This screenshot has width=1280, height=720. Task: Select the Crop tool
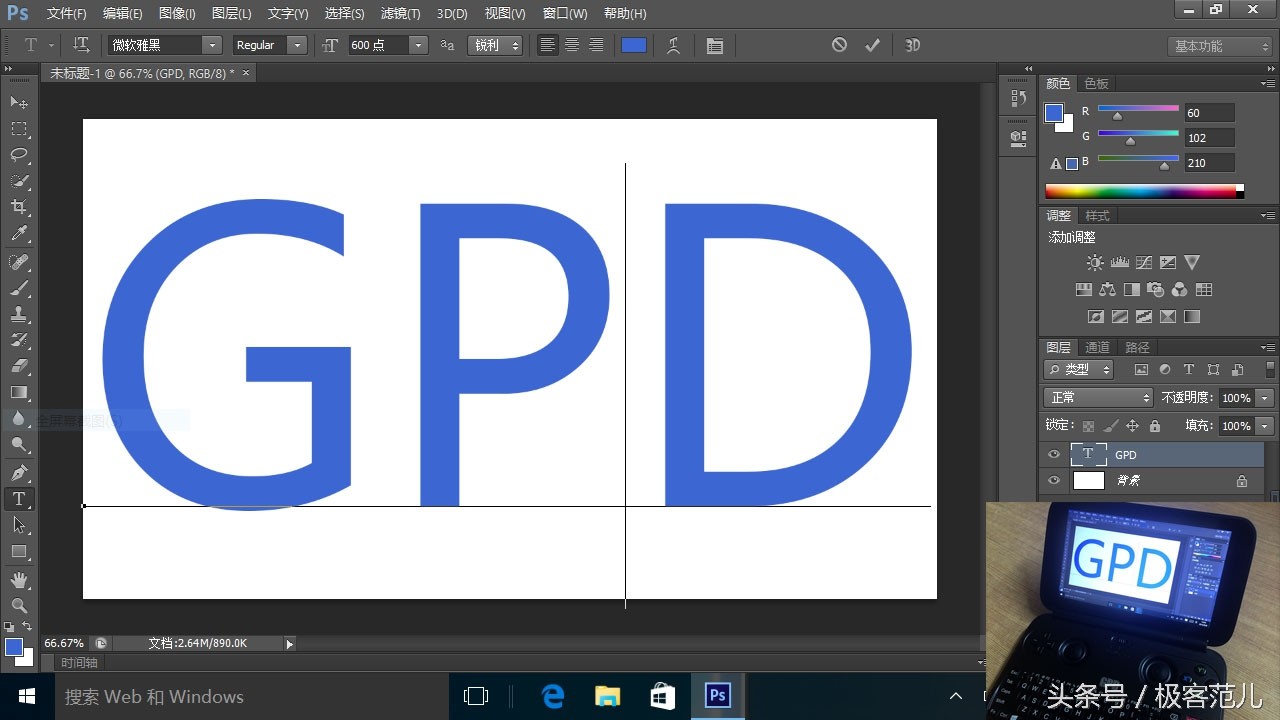(x=19, y=207)
